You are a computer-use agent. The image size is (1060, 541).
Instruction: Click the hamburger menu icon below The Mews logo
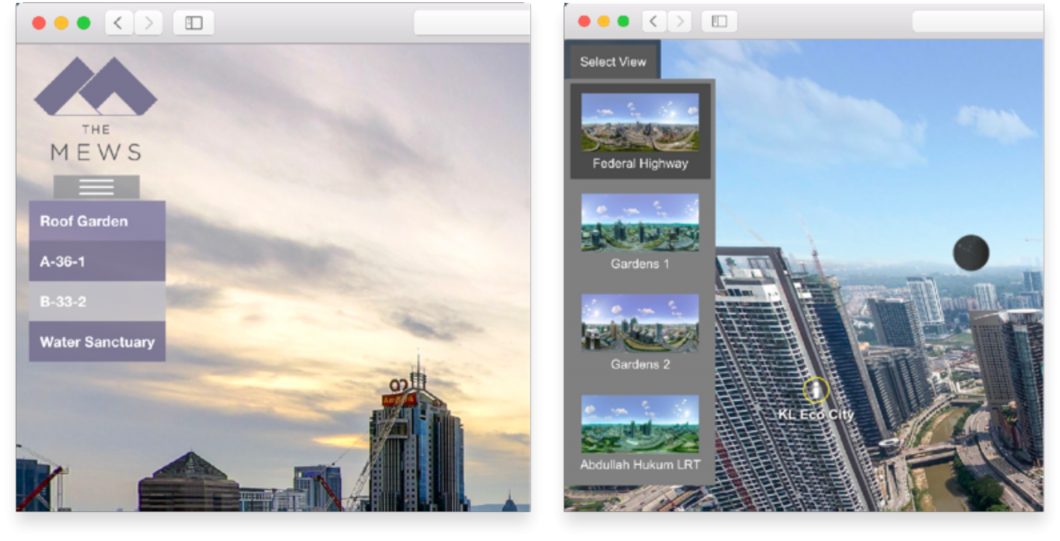[96, 187]
